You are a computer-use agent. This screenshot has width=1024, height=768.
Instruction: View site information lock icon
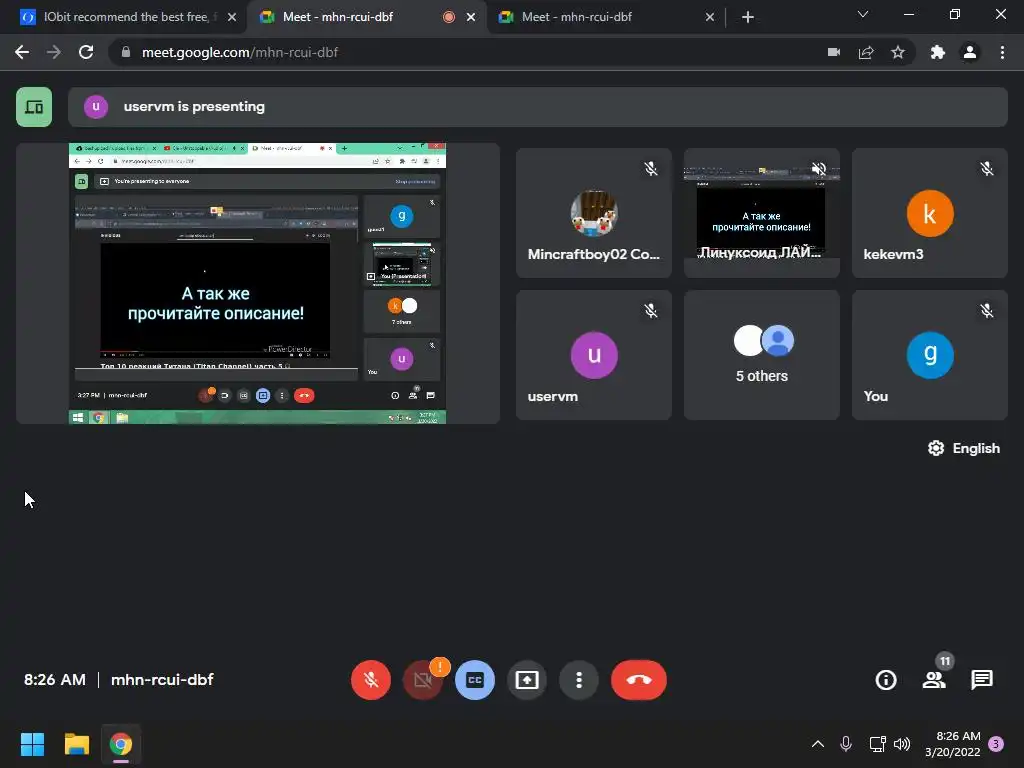(x=126, y=52)
